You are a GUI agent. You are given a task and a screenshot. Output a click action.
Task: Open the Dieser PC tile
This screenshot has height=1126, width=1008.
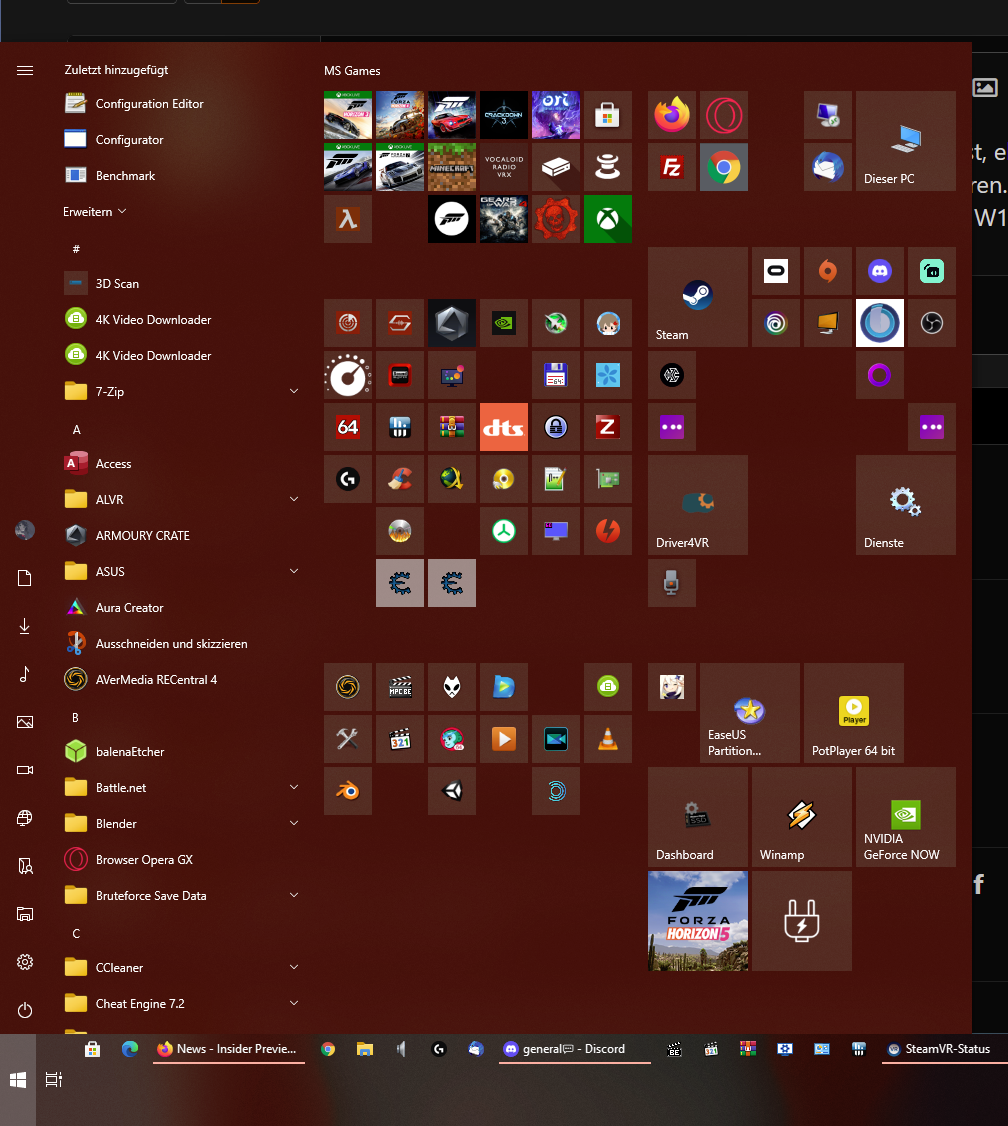(905, 141)
